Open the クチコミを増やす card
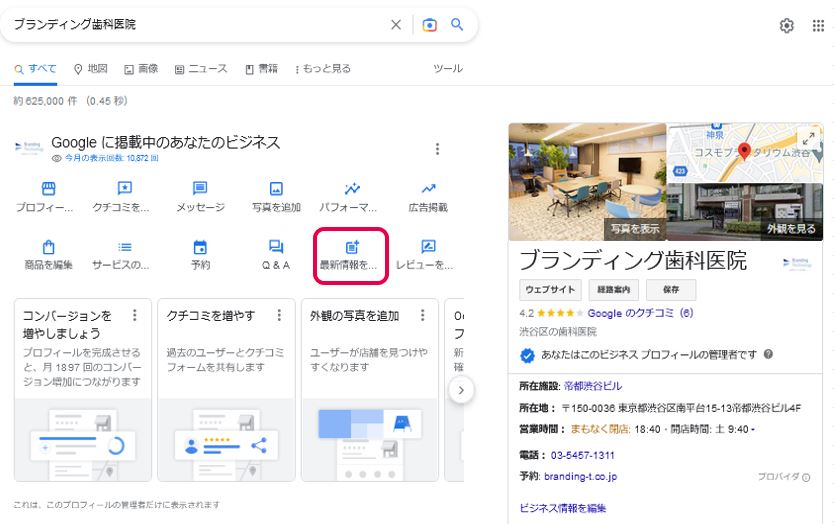834x524 pixels. pos(227,390)
